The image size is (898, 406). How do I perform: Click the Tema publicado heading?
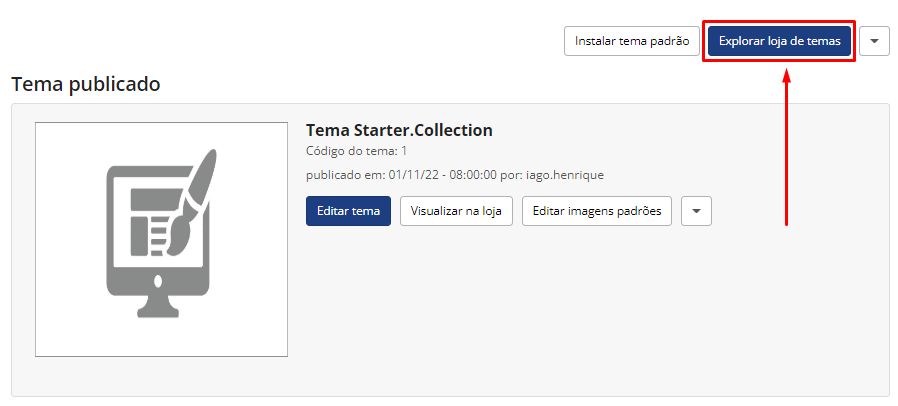pos(86,84)
